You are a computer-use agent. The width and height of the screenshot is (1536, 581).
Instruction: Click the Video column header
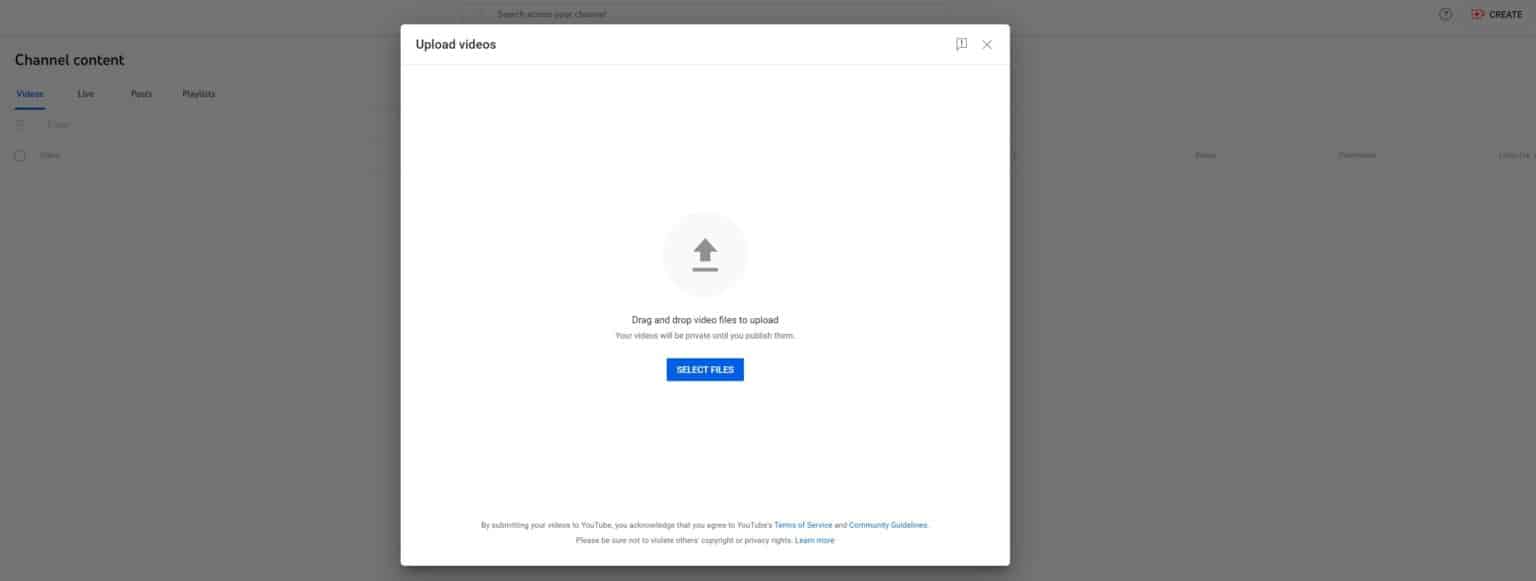pos(50,156)
